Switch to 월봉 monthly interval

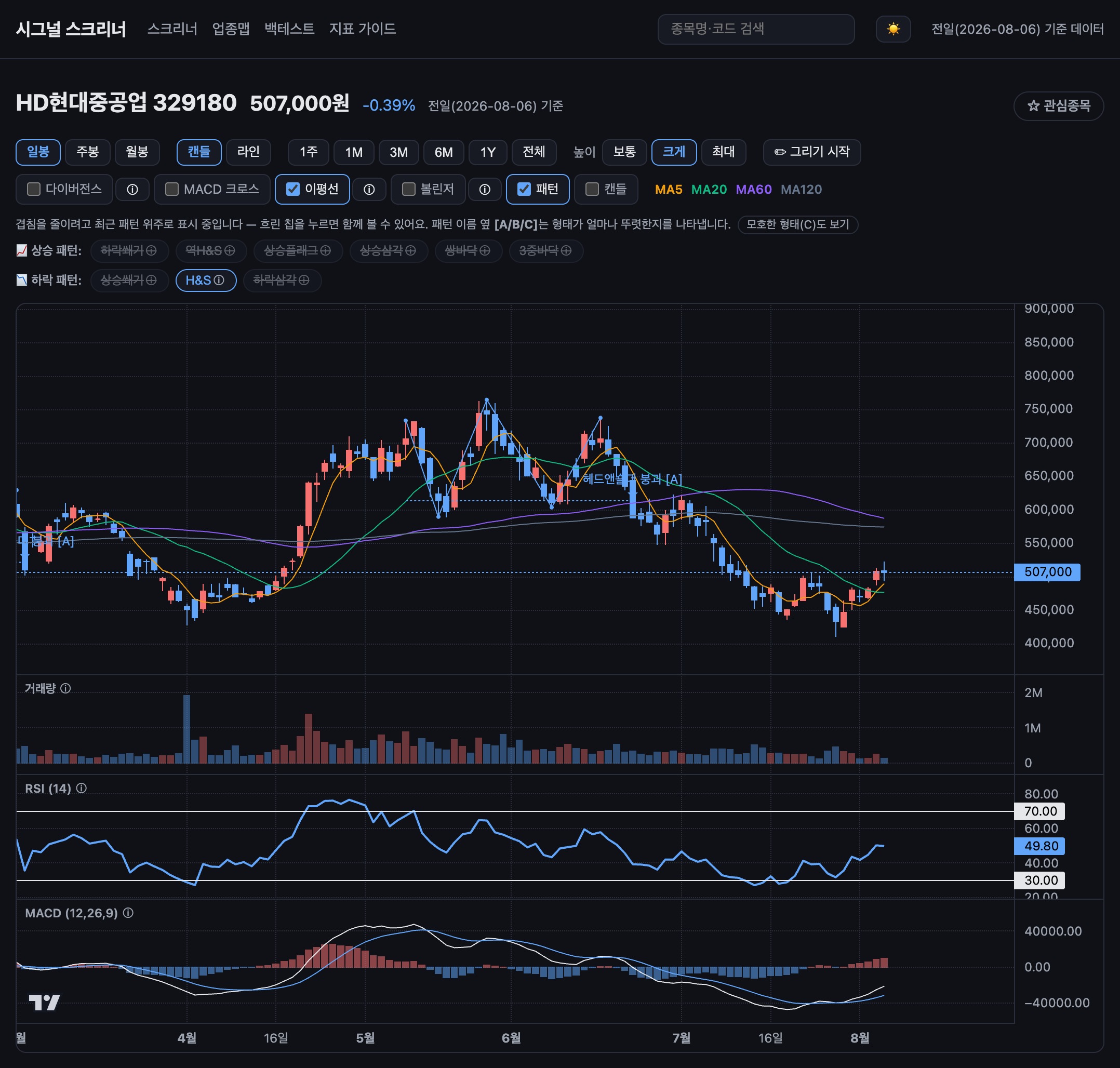(x=137, y=152)
